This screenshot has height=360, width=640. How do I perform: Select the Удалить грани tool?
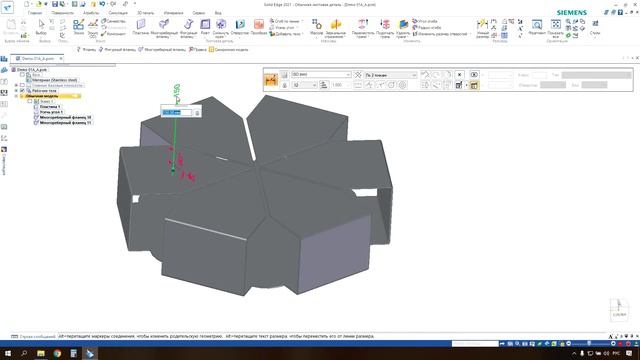point(403,28)
